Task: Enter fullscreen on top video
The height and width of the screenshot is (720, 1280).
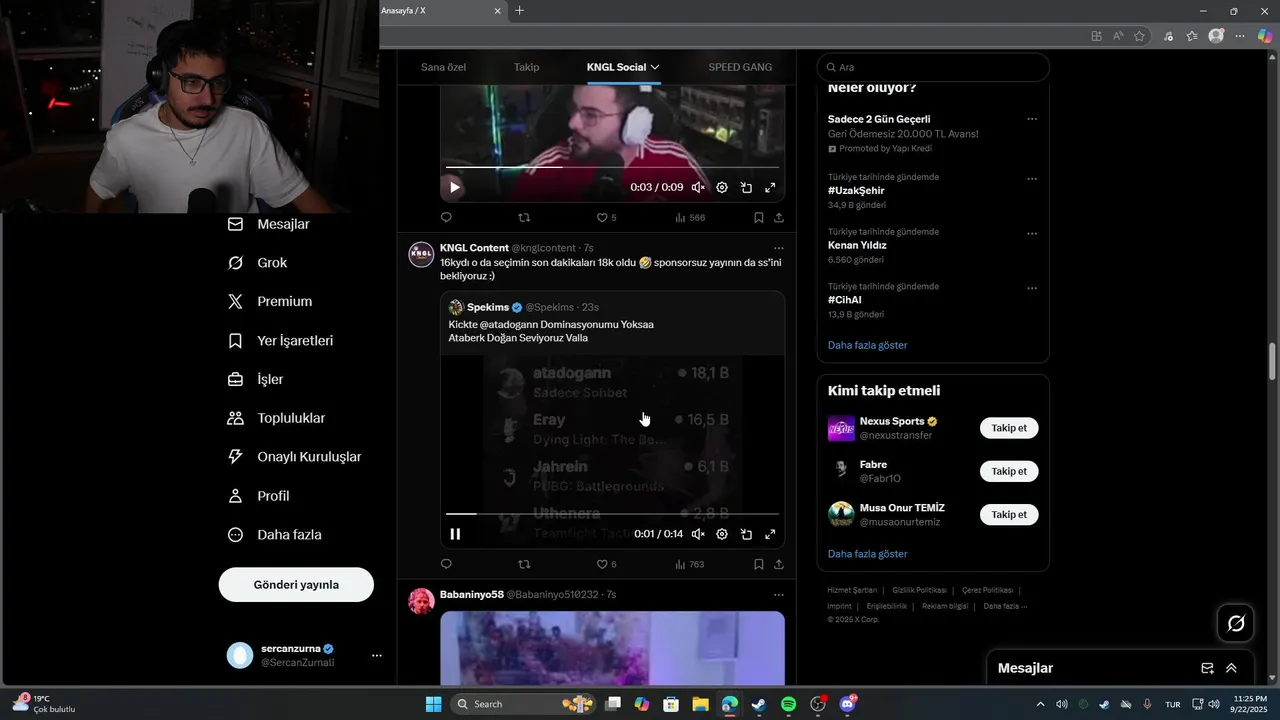Action: point(770,187)
